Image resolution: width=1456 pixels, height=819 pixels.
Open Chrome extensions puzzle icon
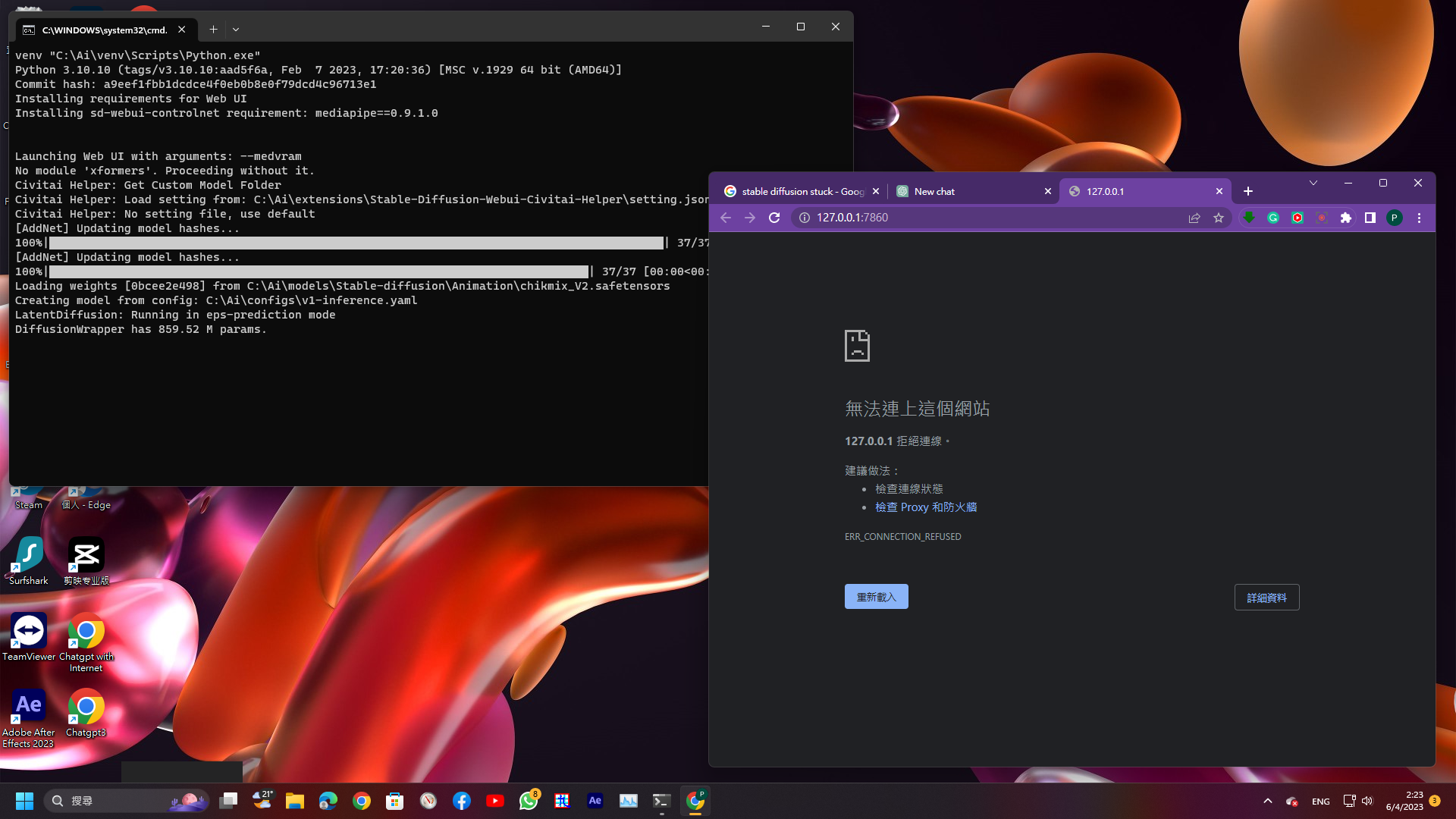(x=1346, y=218)
